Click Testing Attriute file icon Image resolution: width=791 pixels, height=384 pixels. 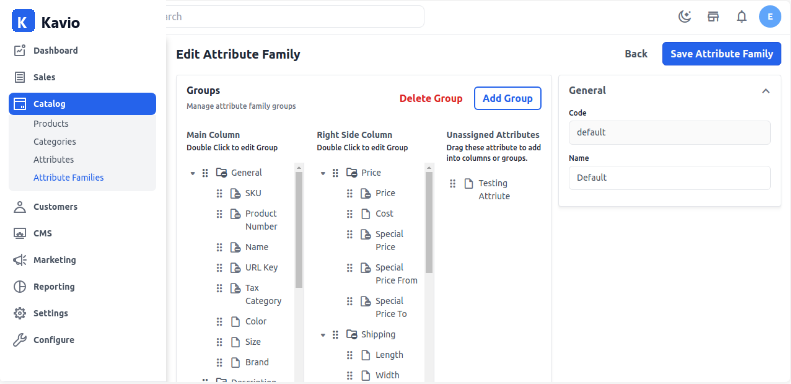click(x=469, y=184)
